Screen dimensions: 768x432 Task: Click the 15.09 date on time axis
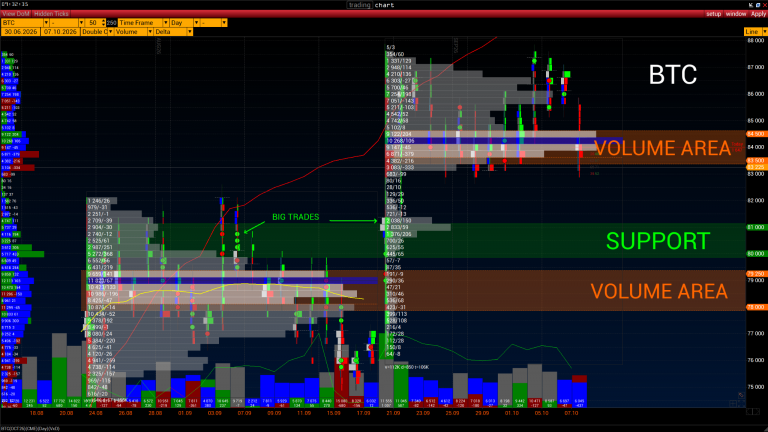(x=334, y=413)
